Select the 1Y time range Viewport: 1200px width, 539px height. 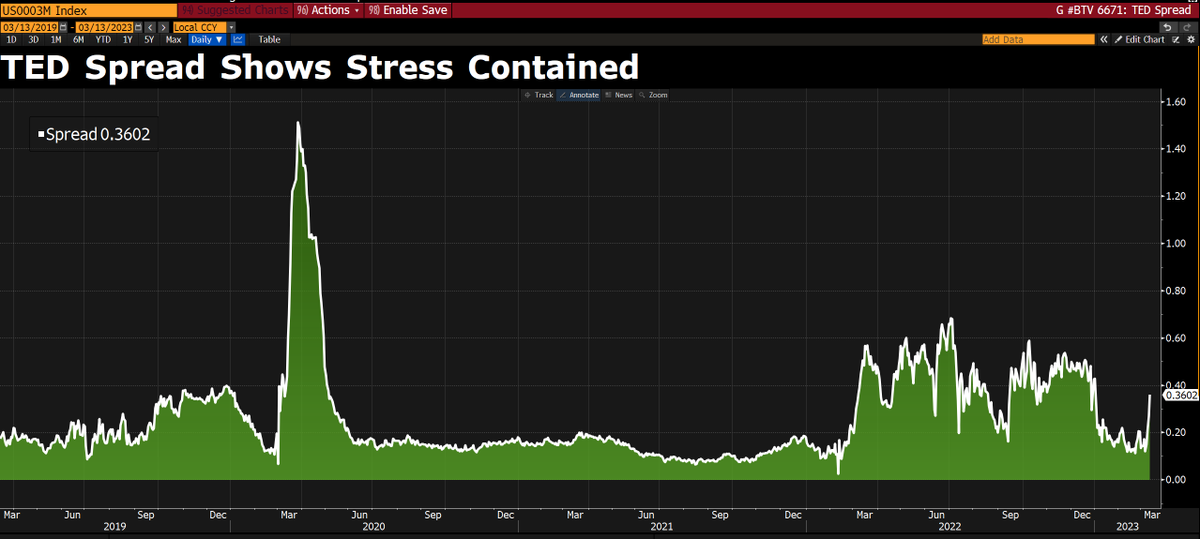128,40
